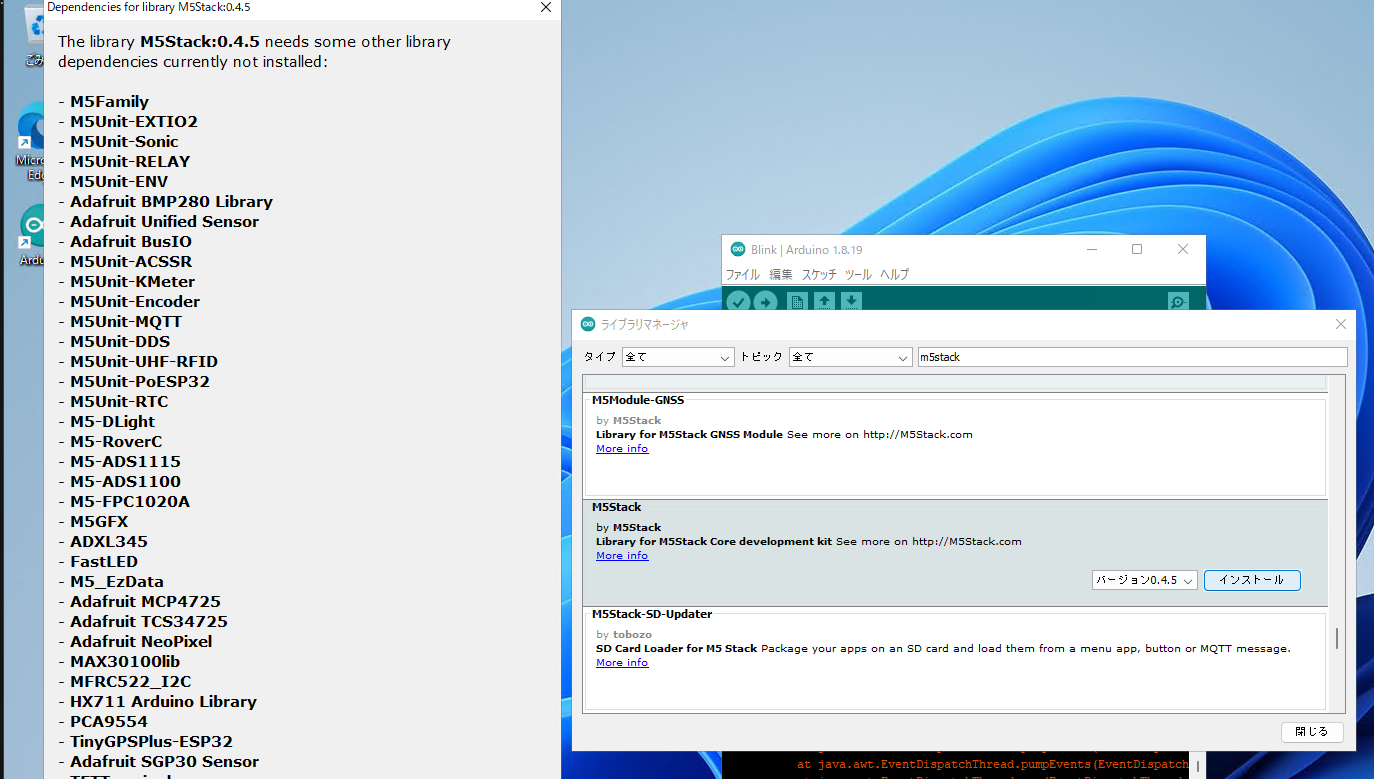Click the Verify checkmark icon in Arduino toolbar
The height and width of the screenshot is (779, 1374).
(x=738, y=301)
